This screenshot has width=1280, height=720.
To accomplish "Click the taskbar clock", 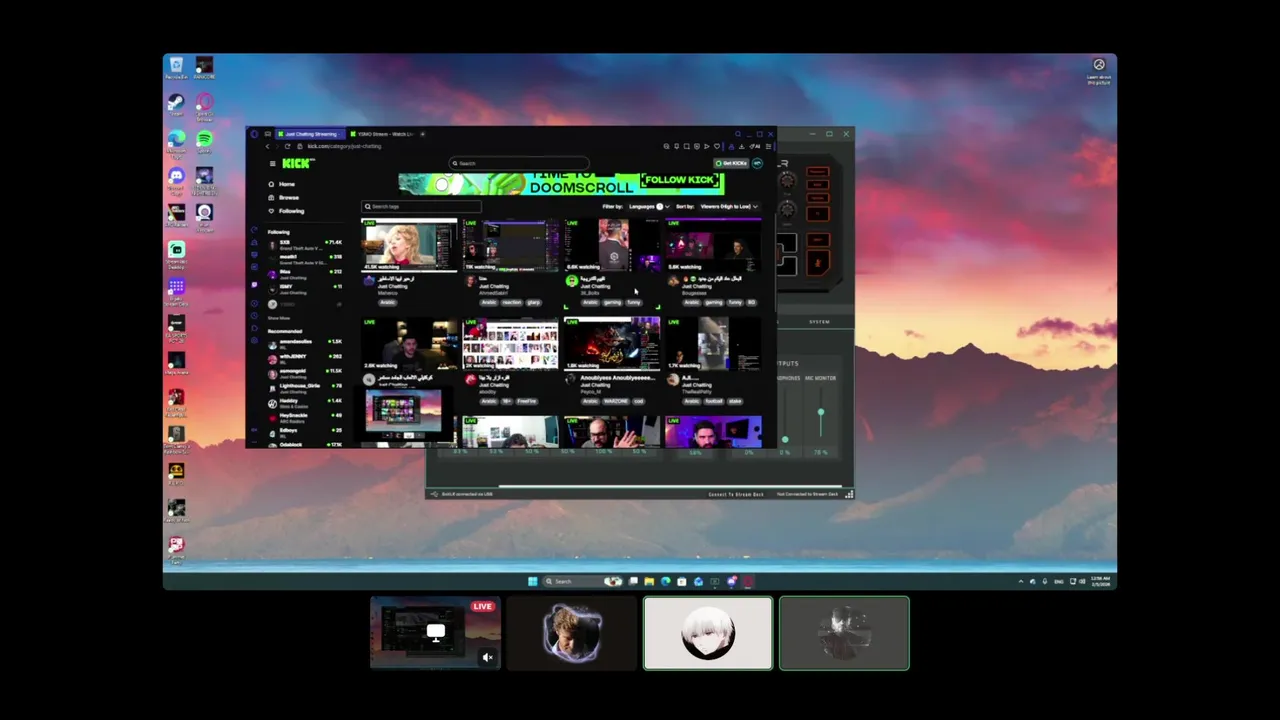I will [1101, 581].
